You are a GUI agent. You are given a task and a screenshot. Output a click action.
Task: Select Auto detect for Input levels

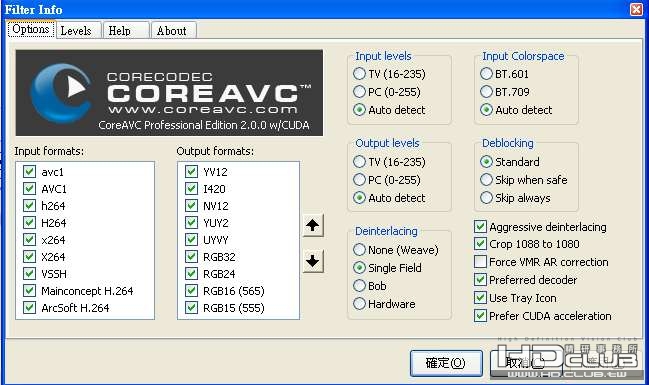tap(359, 110)
